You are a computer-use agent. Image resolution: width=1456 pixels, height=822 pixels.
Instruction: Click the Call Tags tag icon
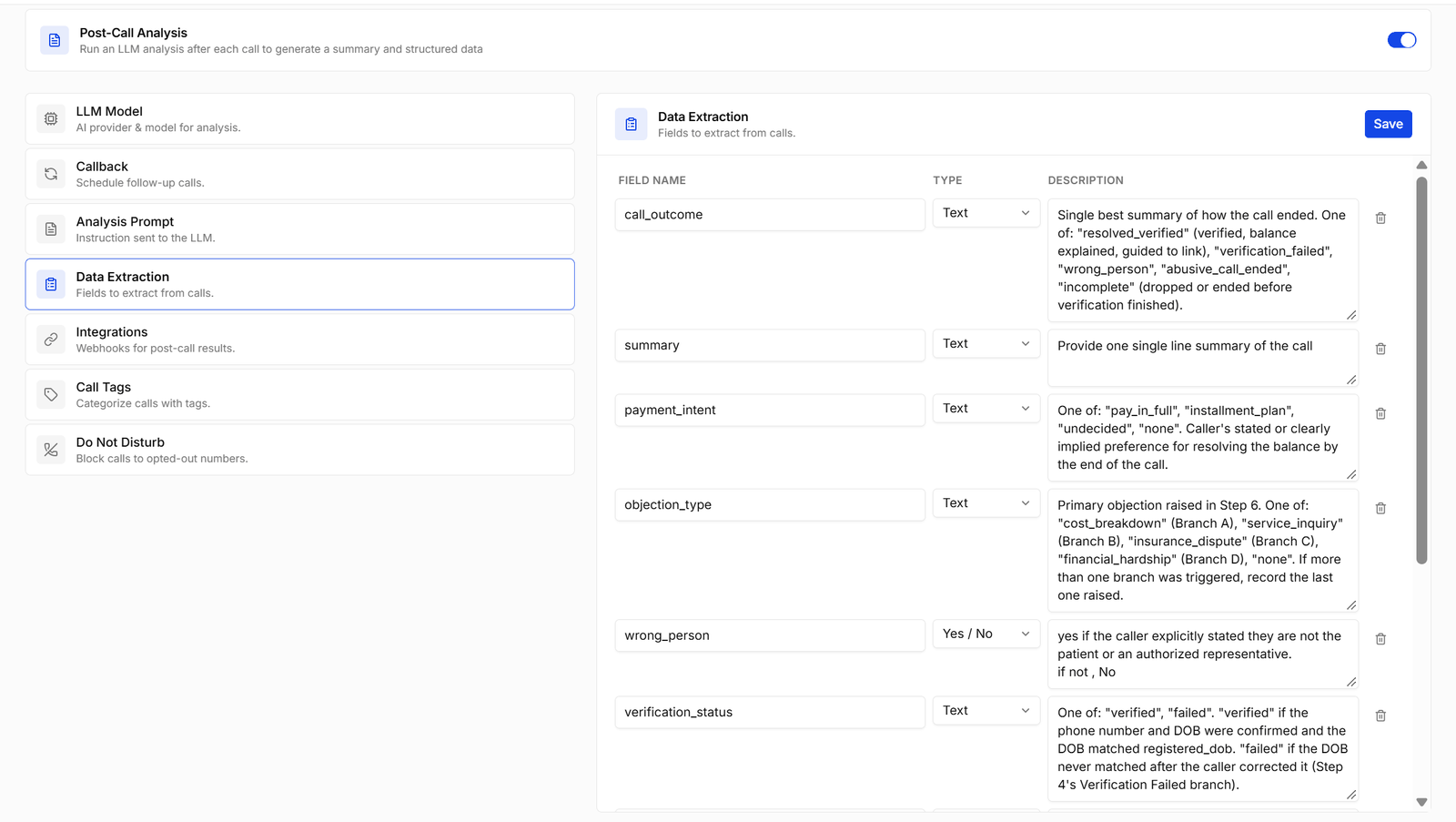pyautogui.click(x=51, y=394)
